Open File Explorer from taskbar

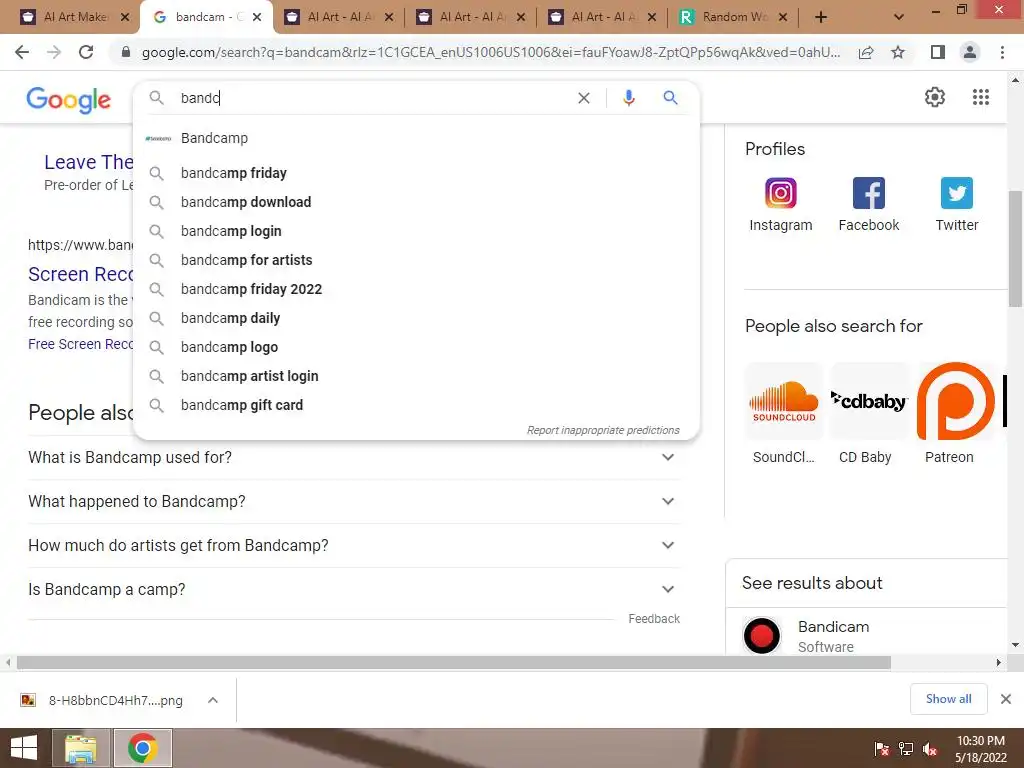point(81,748)
